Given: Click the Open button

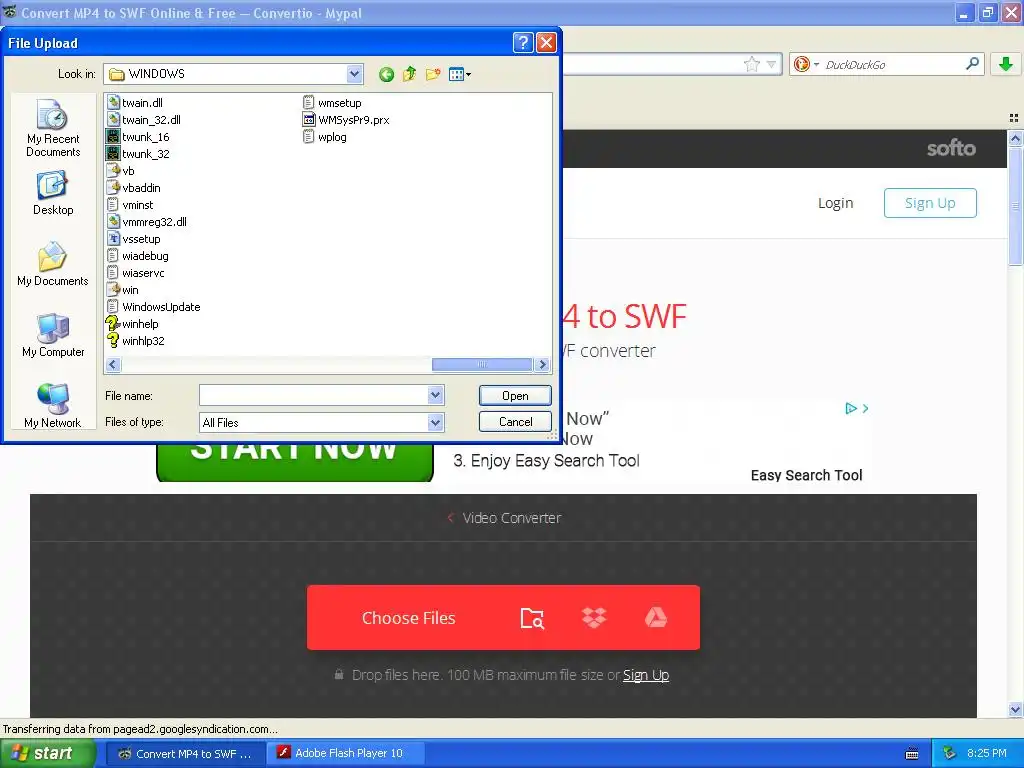Looking at the screenshot, I should point(515,395).
